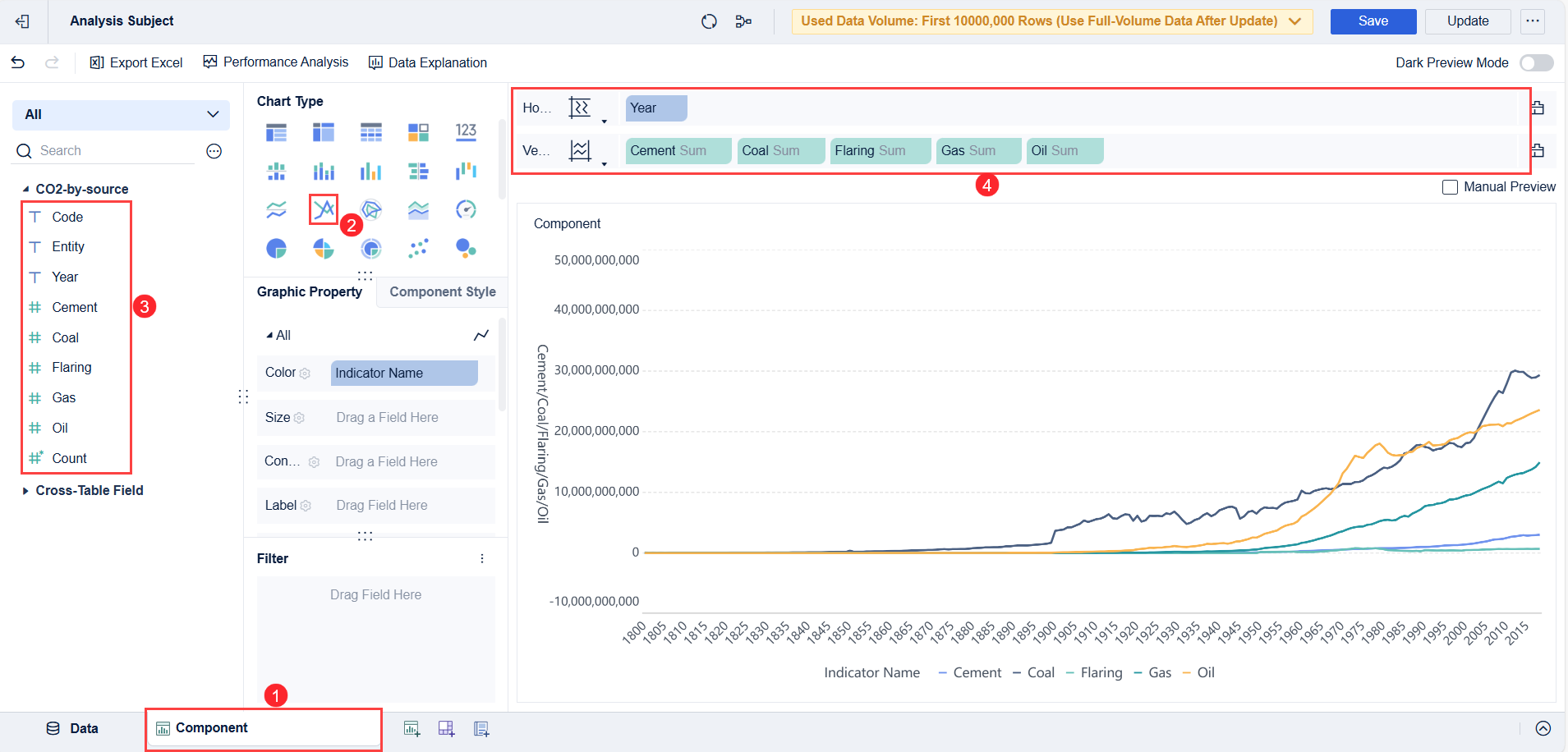Viewport: 1568px width, 752px height.
Task: Toggle Dark Preview Mode switch
Action: click(1536, 63)
